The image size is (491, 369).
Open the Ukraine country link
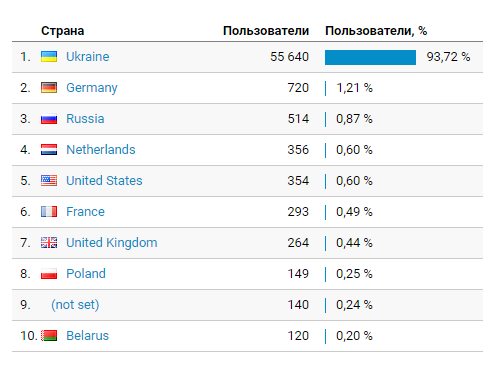click(x=88, y=57)
